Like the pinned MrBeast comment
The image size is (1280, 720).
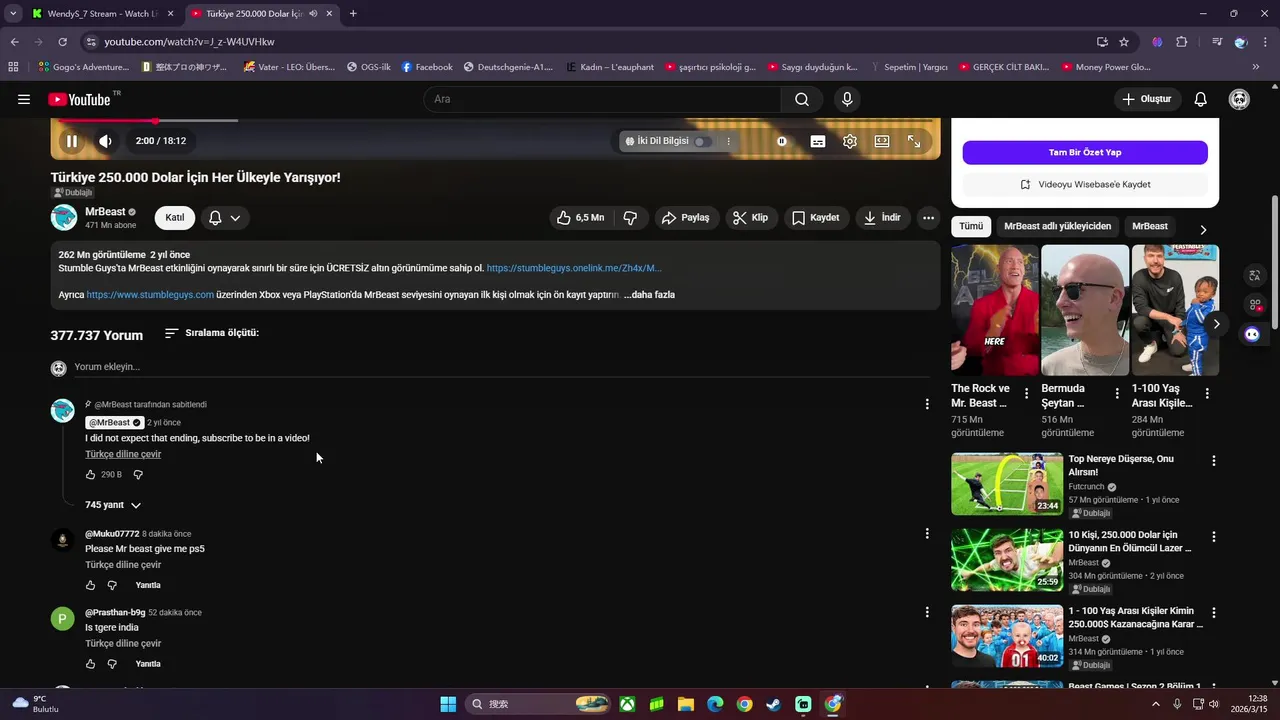pos(90,475)
